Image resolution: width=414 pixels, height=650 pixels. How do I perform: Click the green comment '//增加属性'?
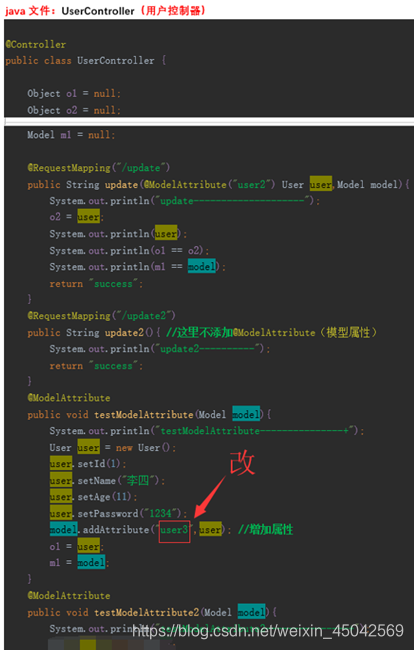[x=265, y=530]
